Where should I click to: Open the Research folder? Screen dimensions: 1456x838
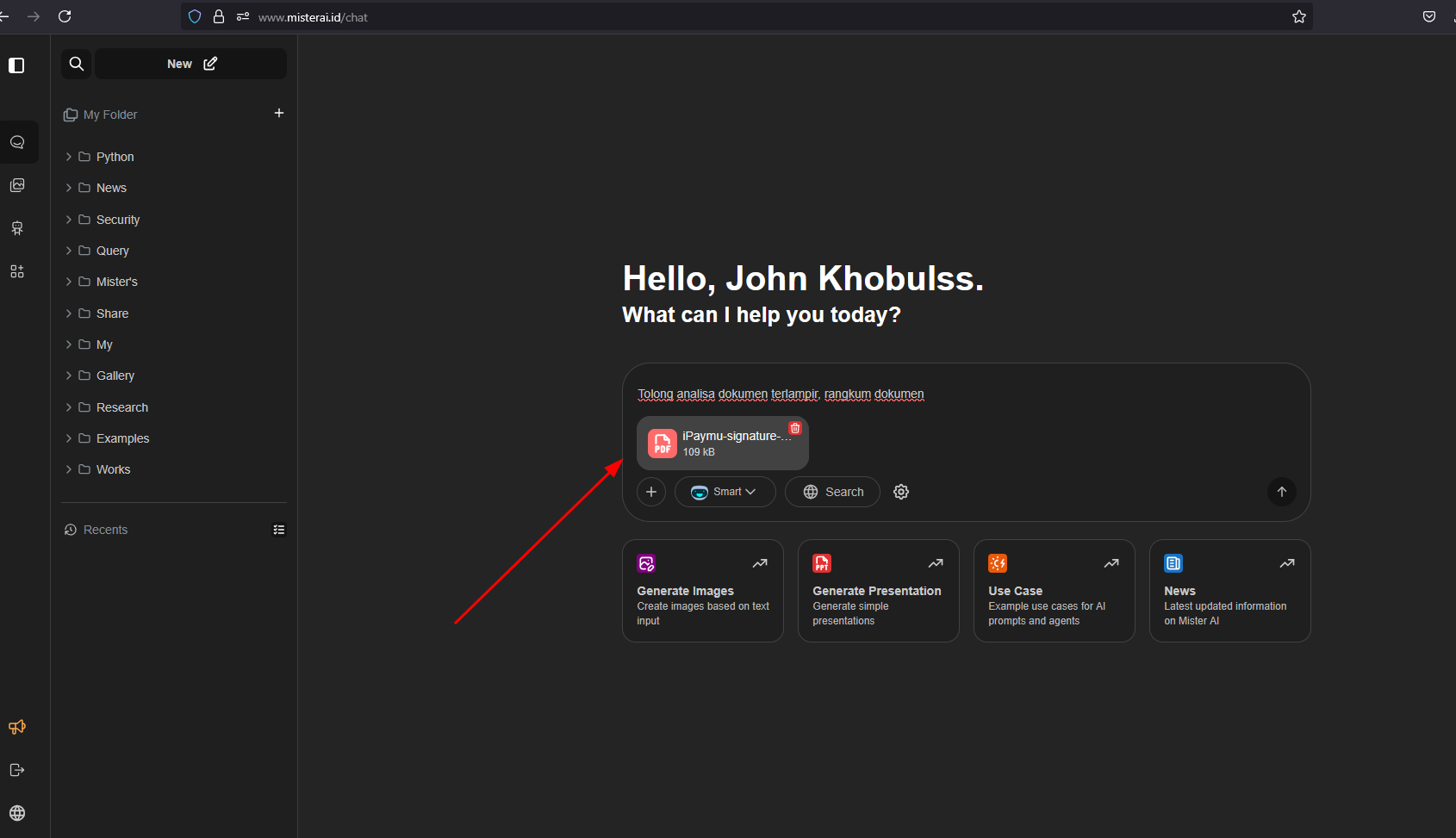121,407
